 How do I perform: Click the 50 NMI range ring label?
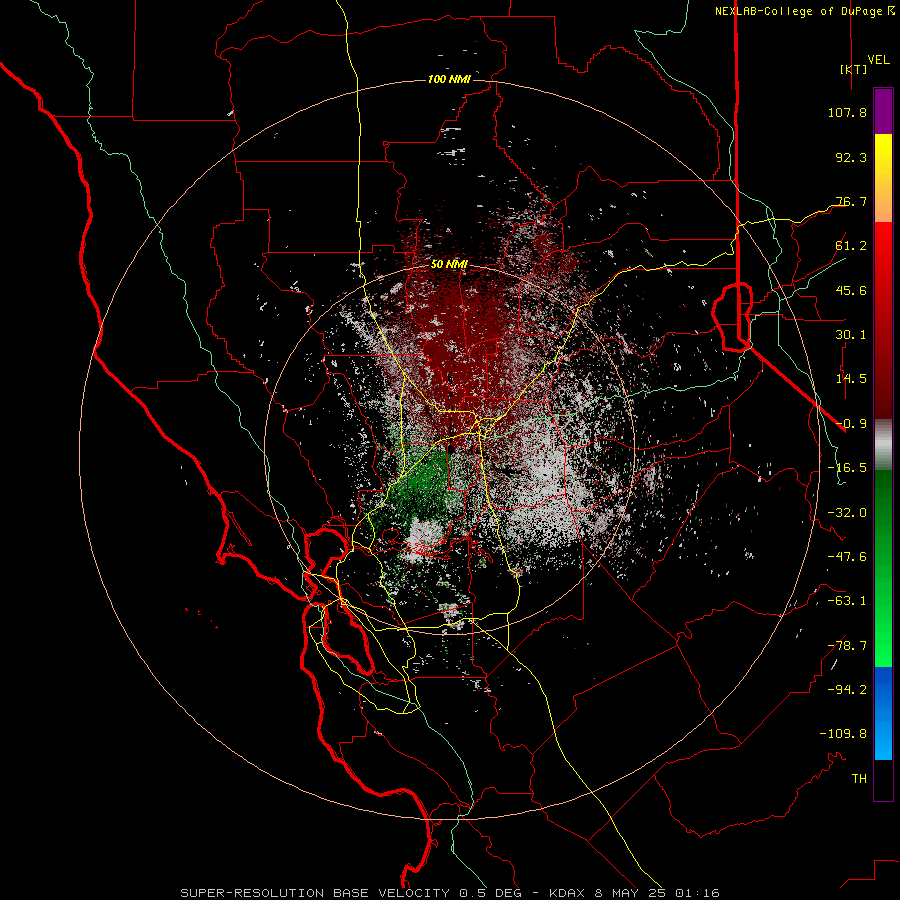point(449,265)
